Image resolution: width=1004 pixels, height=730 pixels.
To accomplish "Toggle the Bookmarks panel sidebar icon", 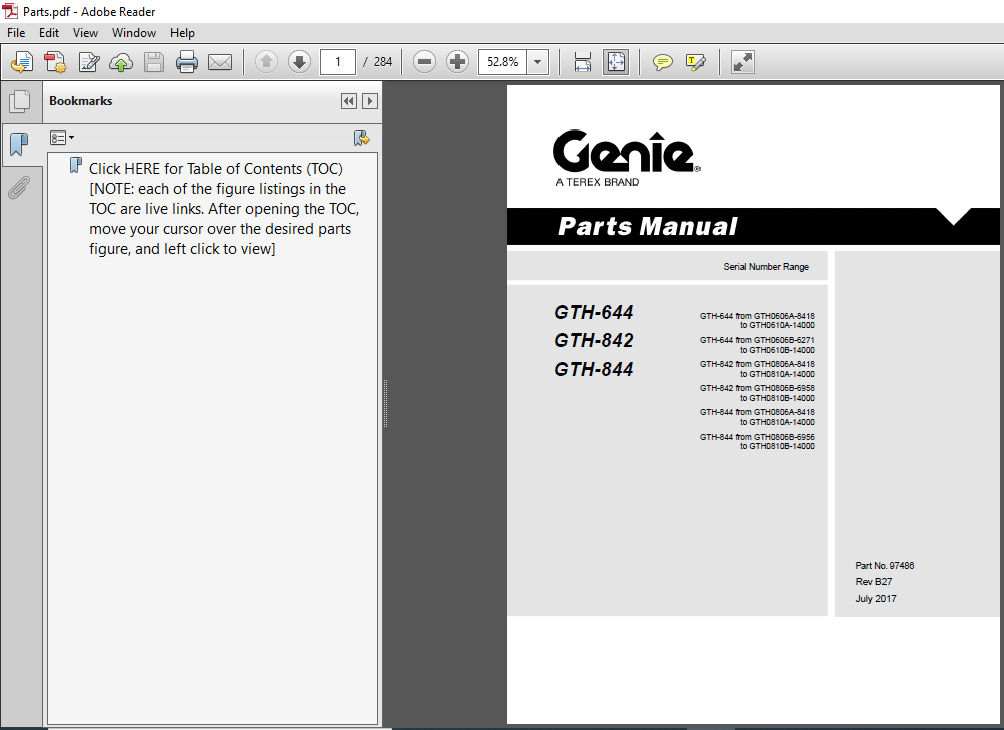I will (x=20, y=145).
